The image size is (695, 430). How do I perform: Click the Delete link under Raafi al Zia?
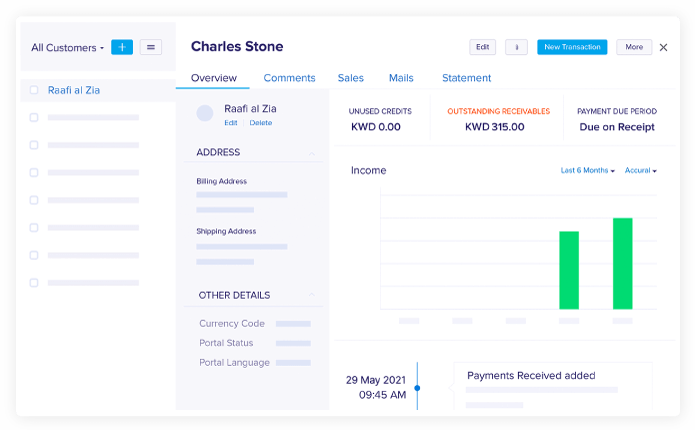pos(261,123)
